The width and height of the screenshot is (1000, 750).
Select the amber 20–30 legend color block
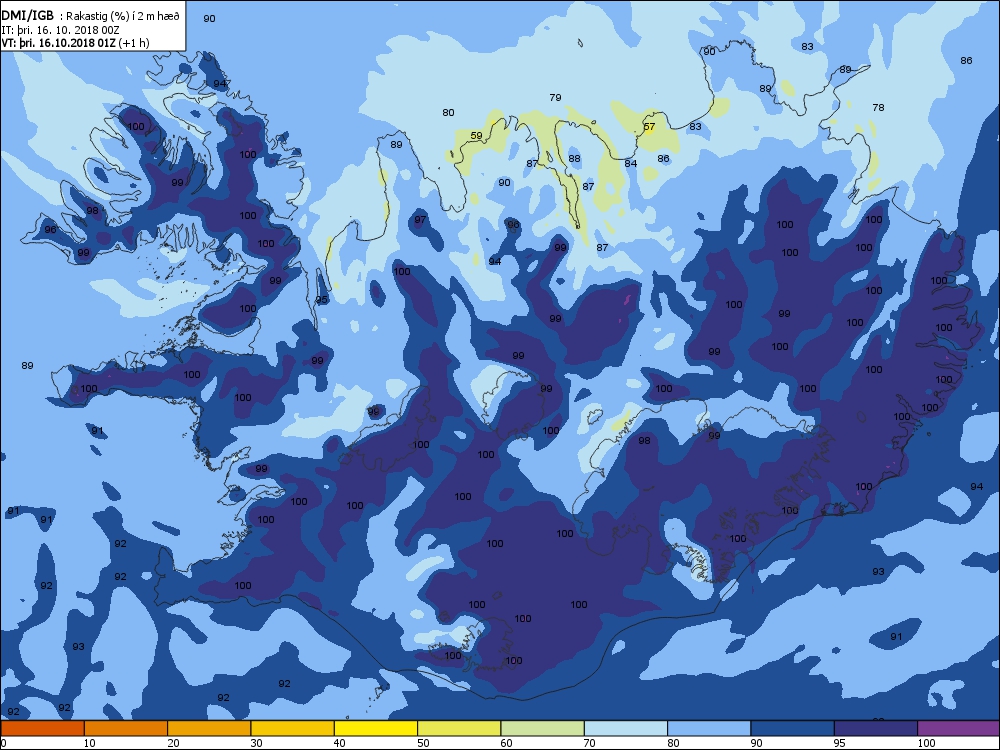coord(209,728)
